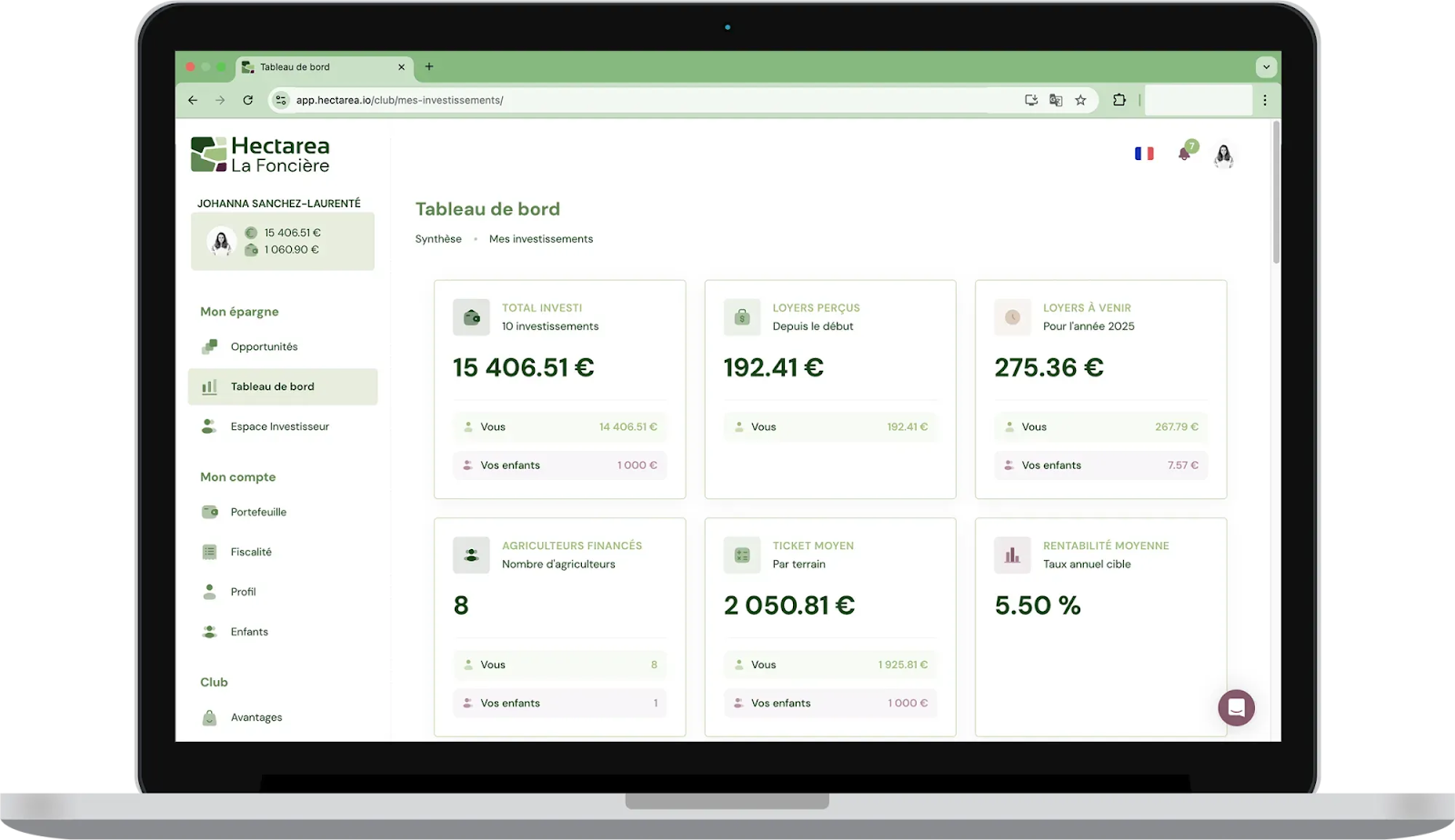
Task: Click the 2 050.81 € Ticket moyen amount
Action: click(789, 605)
